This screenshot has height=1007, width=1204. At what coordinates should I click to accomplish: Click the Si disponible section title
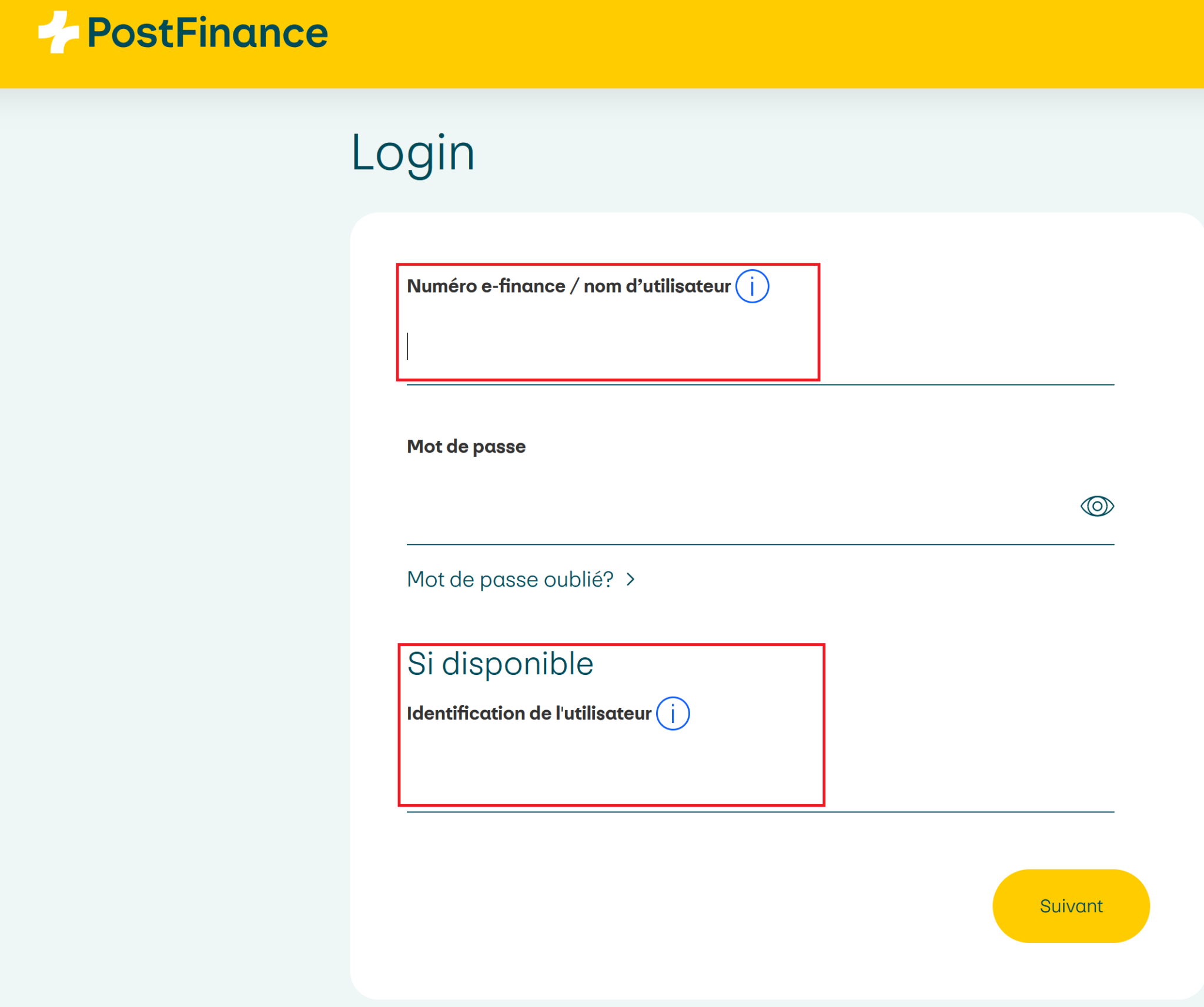[x=500, y=663]
